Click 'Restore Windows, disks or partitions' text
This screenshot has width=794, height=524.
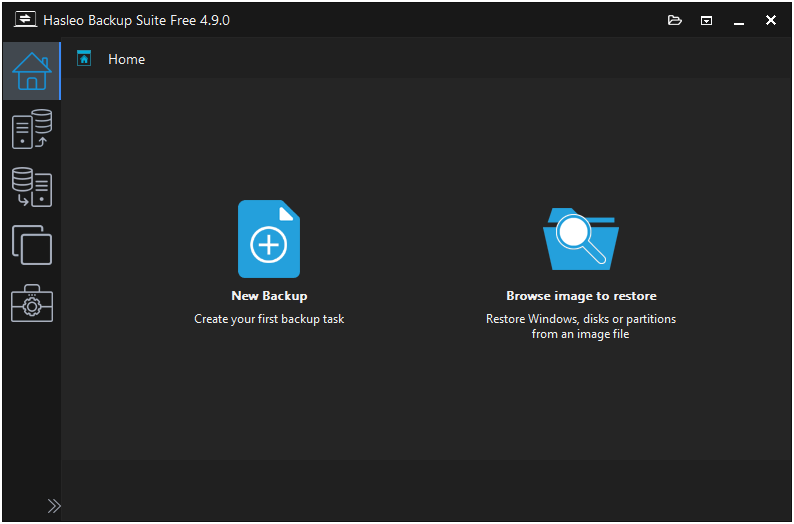point(581,319)
